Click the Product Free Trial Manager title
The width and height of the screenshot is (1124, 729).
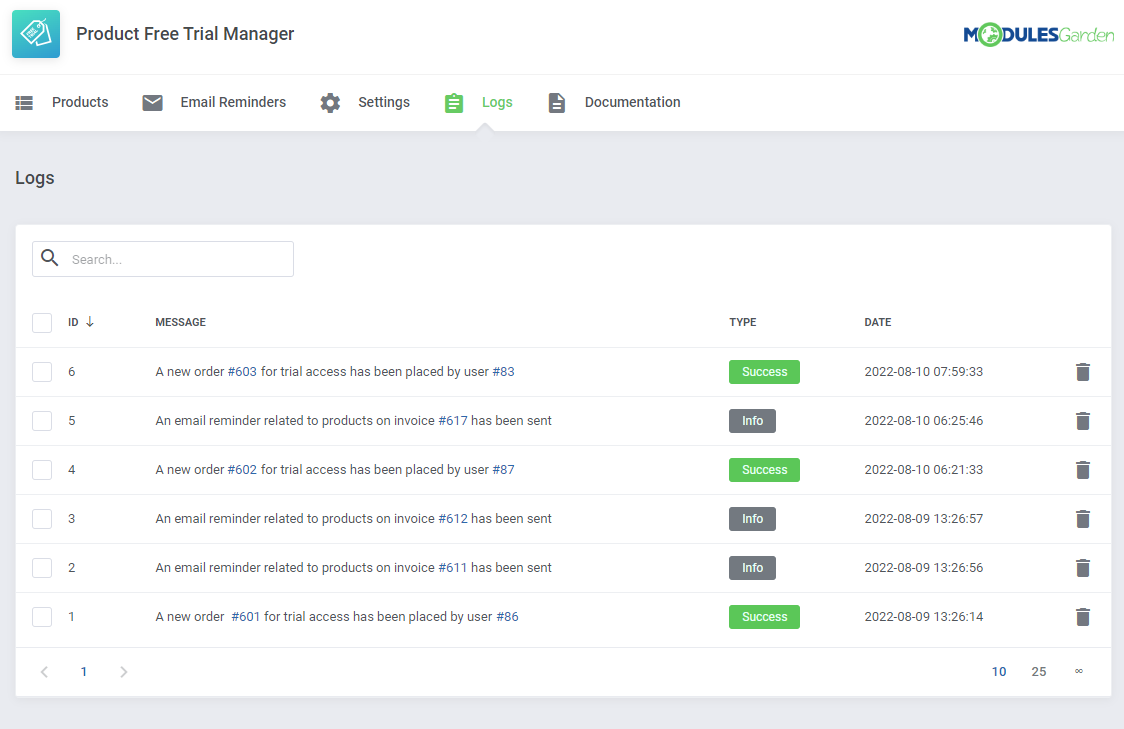coord(185,34)
